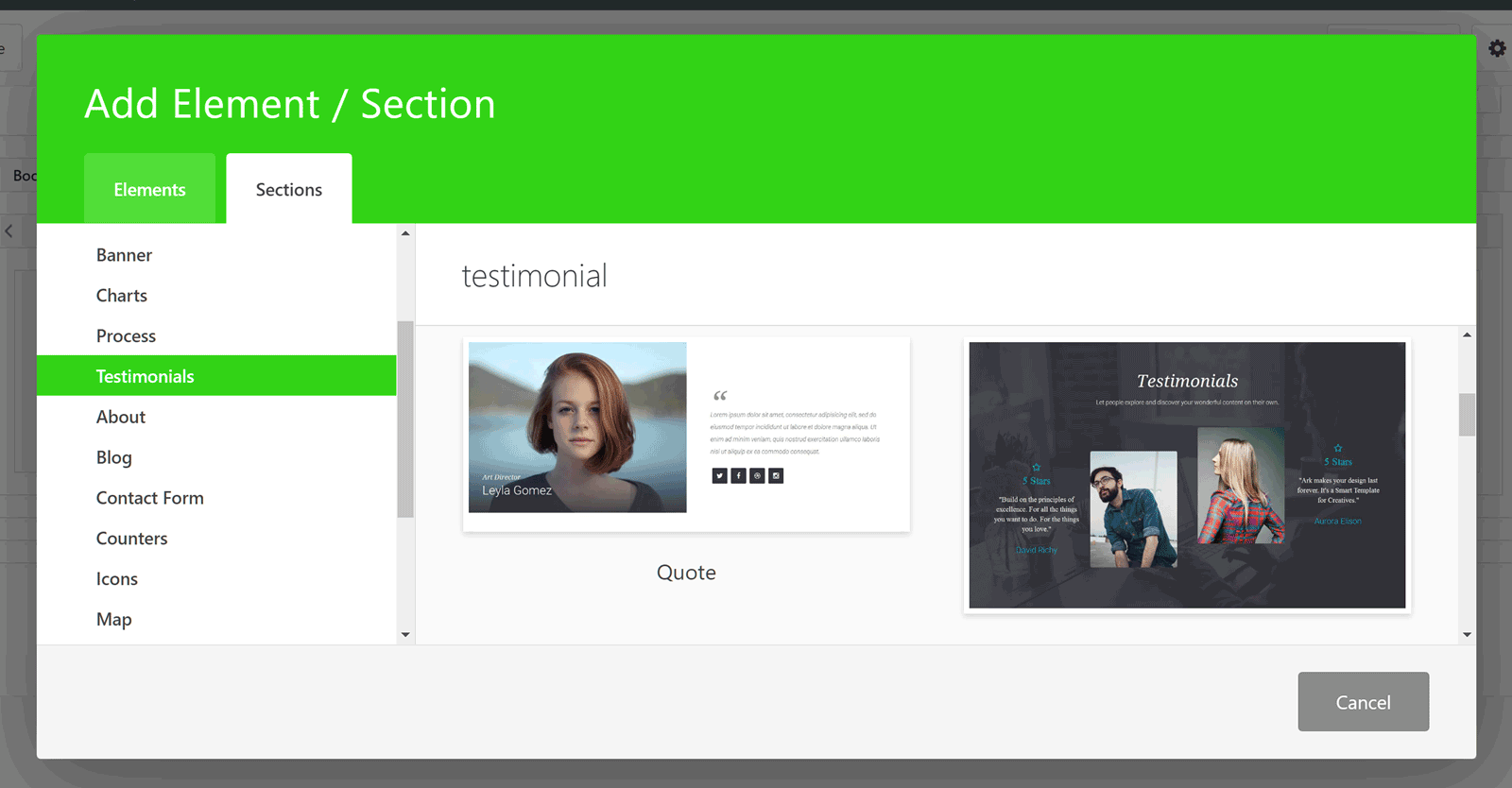This screenshot has height=788, width=1512.
Task: Cancel the Add Element dialog
Action: click(1363, 702)
